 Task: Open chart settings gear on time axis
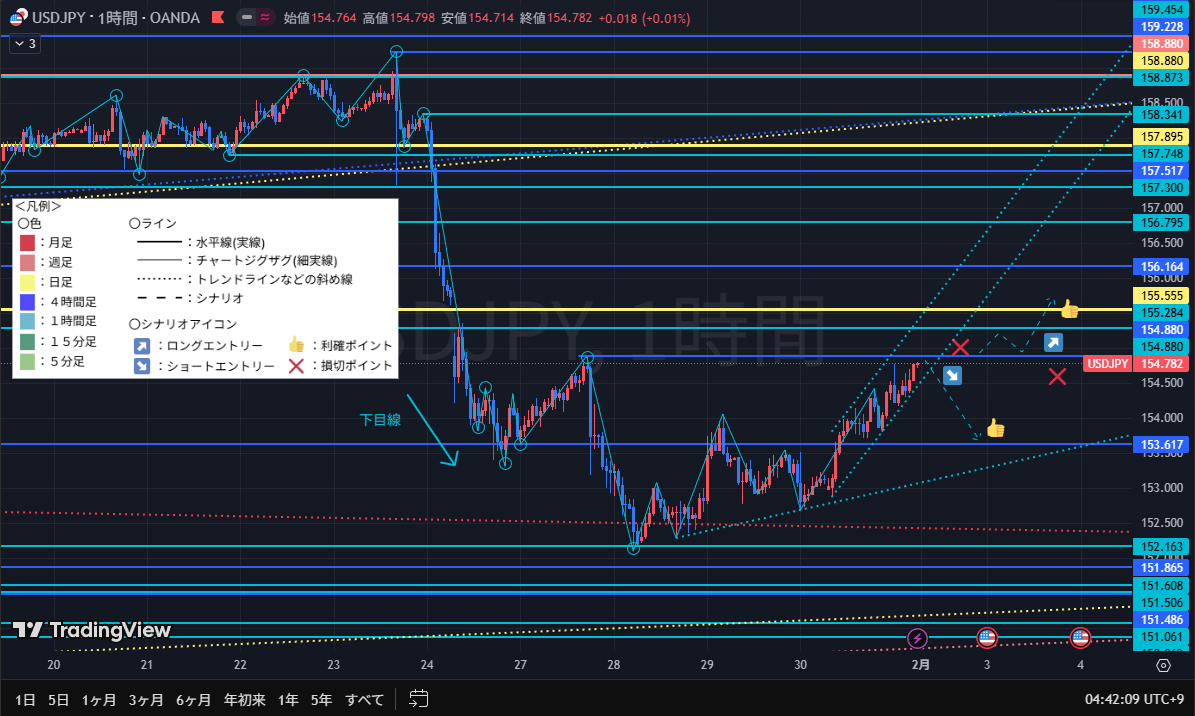(1163, 665)
